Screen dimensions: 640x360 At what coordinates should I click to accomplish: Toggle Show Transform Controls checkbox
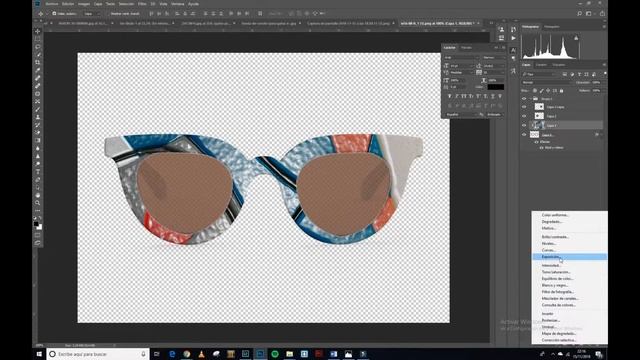point(108,13)
